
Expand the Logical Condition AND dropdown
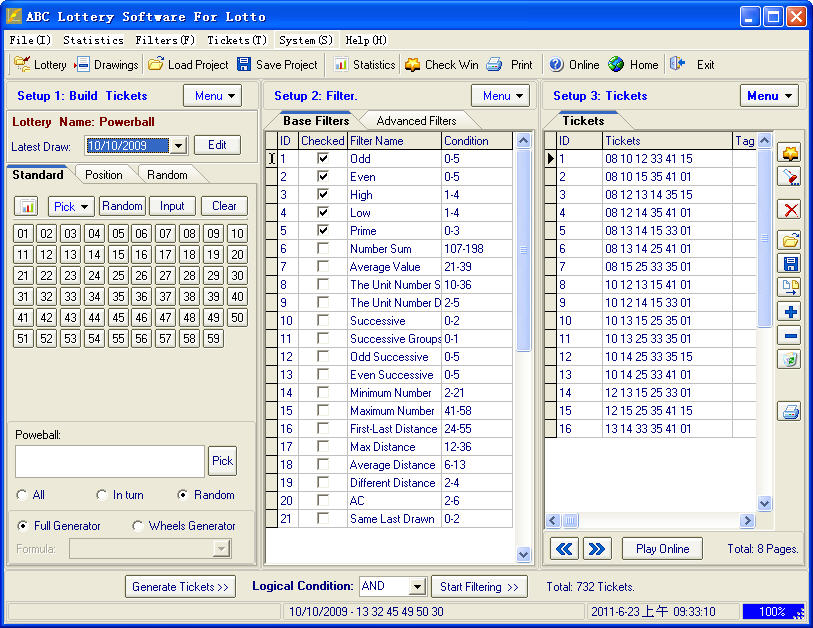(x=417, y=587)
